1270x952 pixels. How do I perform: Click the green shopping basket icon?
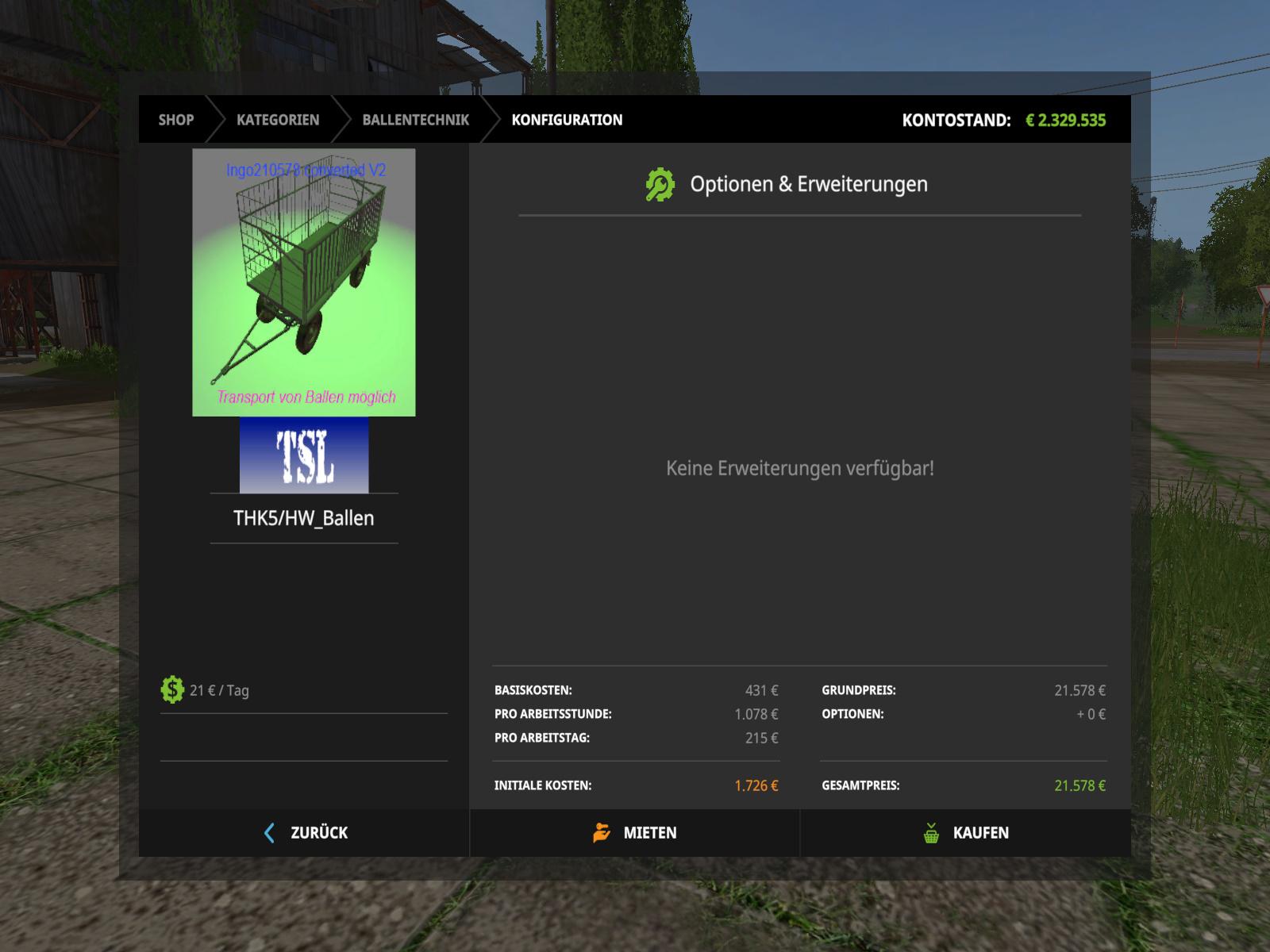[x=931, y=833]
